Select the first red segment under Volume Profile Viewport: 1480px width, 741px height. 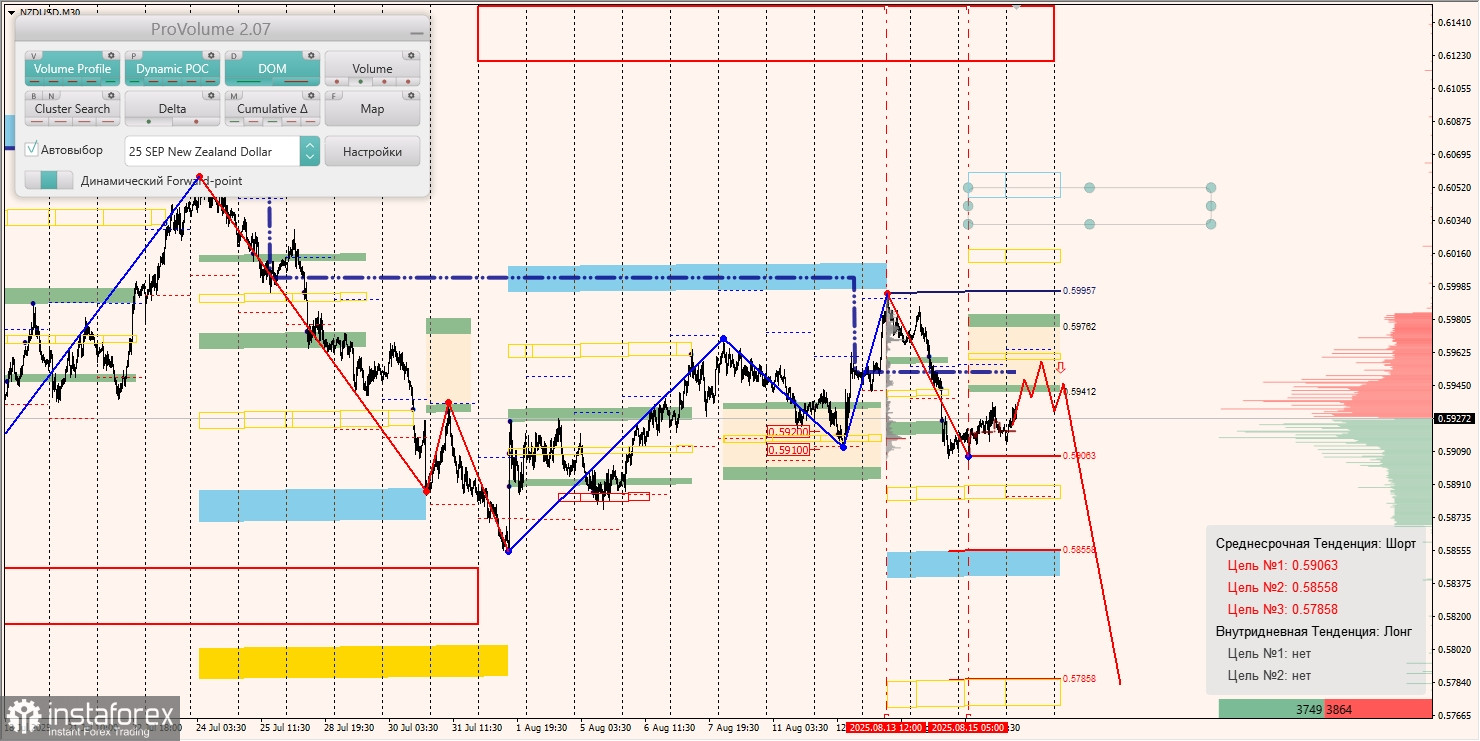(x=34, y=81)
